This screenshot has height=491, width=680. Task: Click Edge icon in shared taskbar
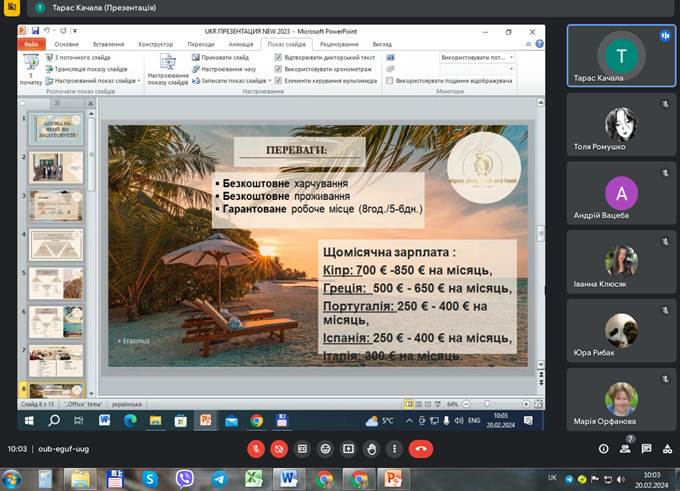pos(130,420)
